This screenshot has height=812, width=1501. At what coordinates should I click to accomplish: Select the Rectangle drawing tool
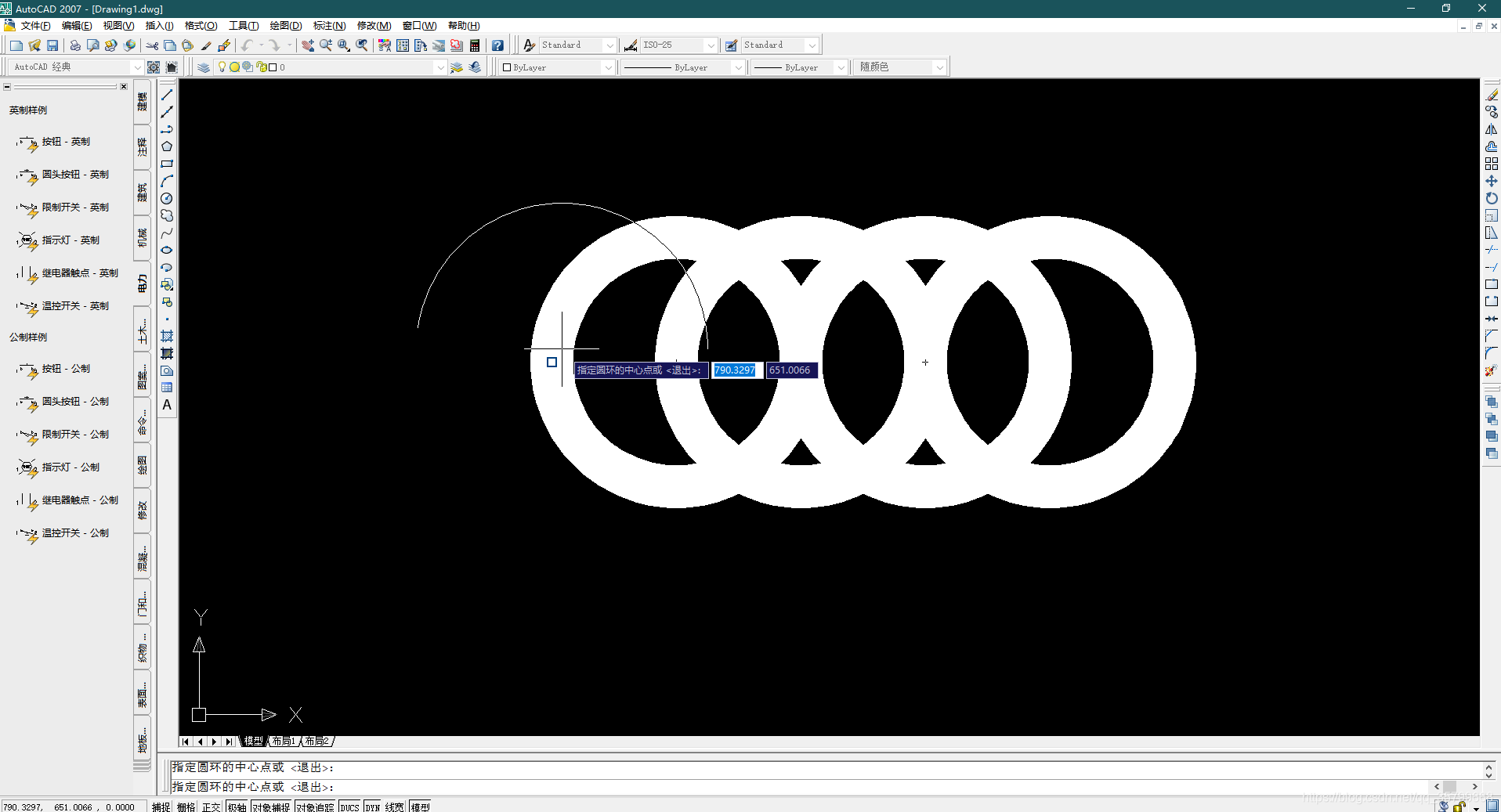[167, 164]
